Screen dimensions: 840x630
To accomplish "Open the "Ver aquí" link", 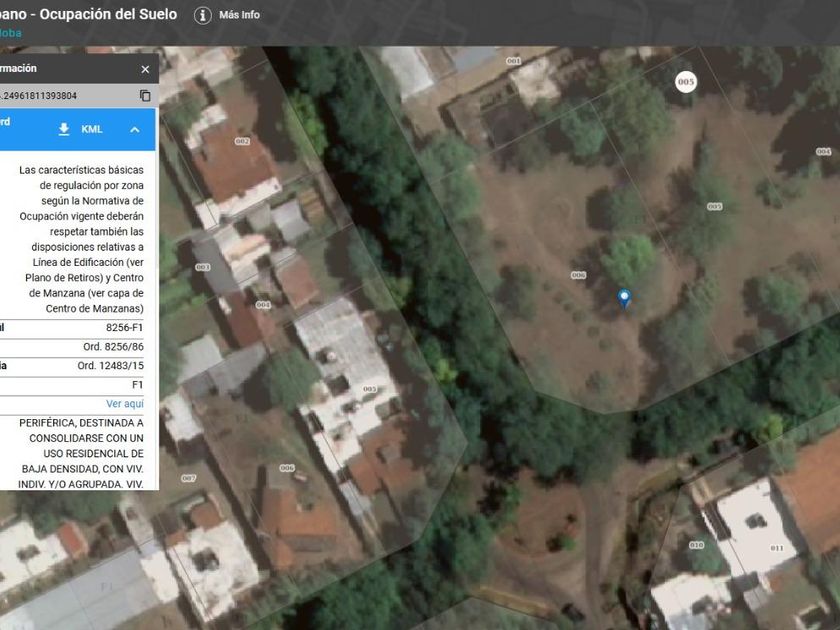I will click(x=125, y=404).
